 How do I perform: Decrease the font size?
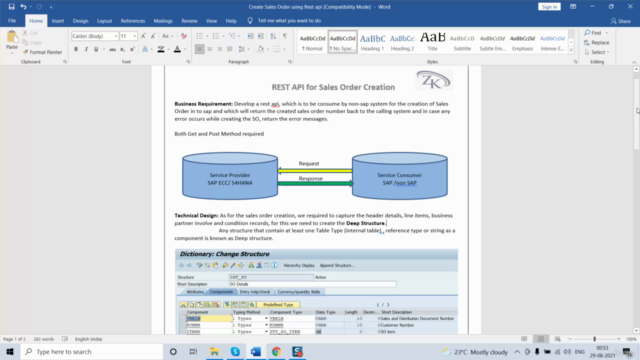(153, 36)
